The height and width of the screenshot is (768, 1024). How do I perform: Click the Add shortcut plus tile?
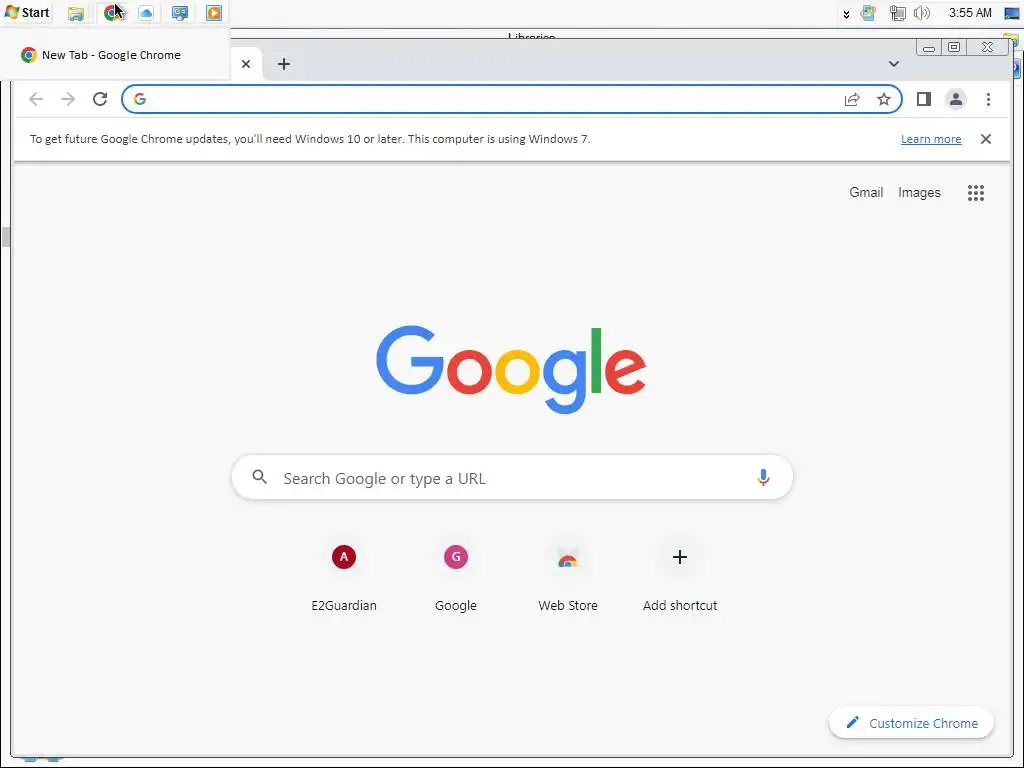tap(680, 577)
